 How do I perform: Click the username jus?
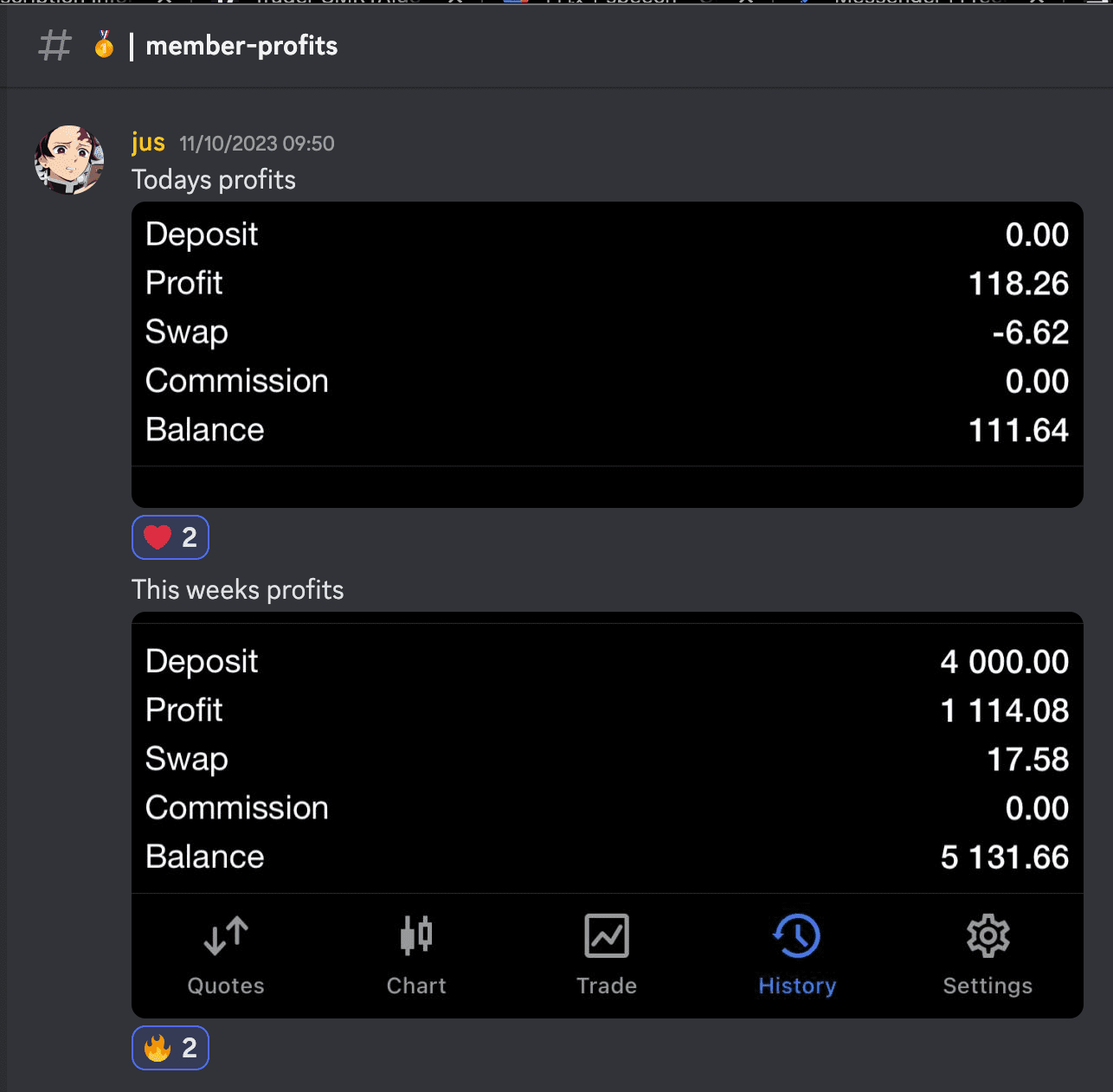pyautogui.click(x=148, y=143)
